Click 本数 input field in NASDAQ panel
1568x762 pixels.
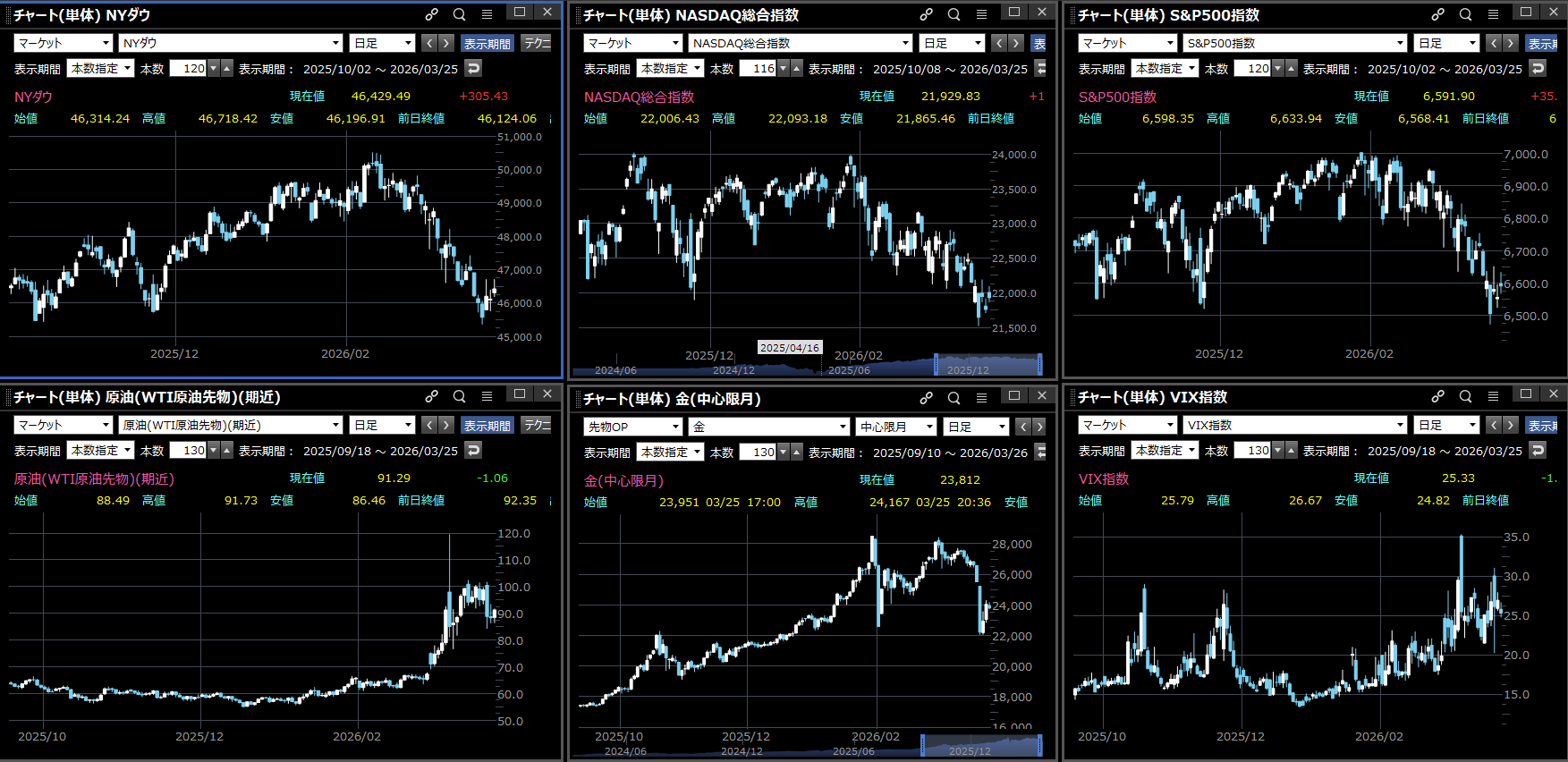point(758,68)
